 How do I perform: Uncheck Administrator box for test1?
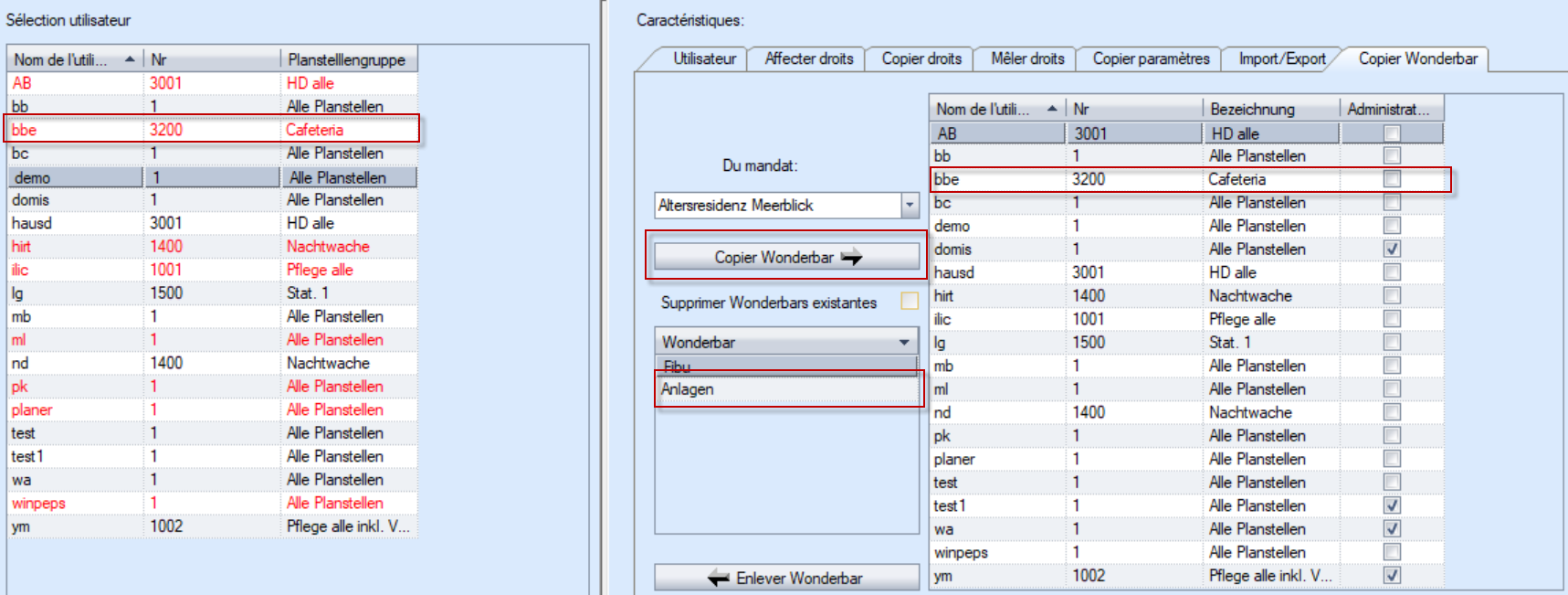(x=1391, y=505)
